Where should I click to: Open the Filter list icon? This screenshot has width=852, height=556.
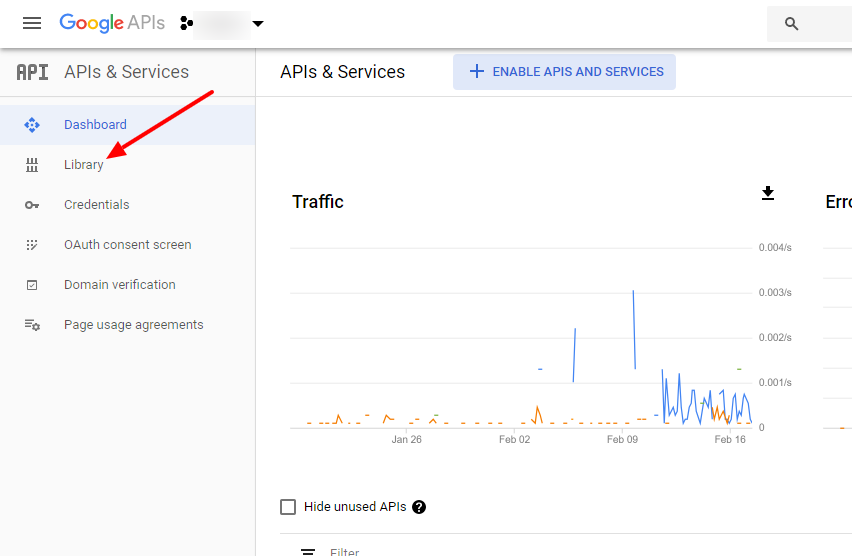(x=308, y=551)
